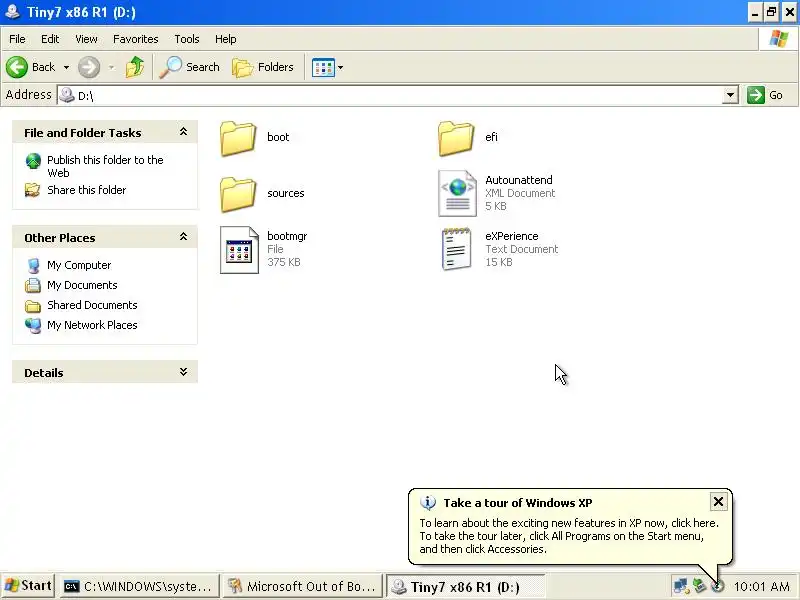Open My Computer link
Image resolution: width=800 pixels, height=600 pixels.
tap(79, 265)
